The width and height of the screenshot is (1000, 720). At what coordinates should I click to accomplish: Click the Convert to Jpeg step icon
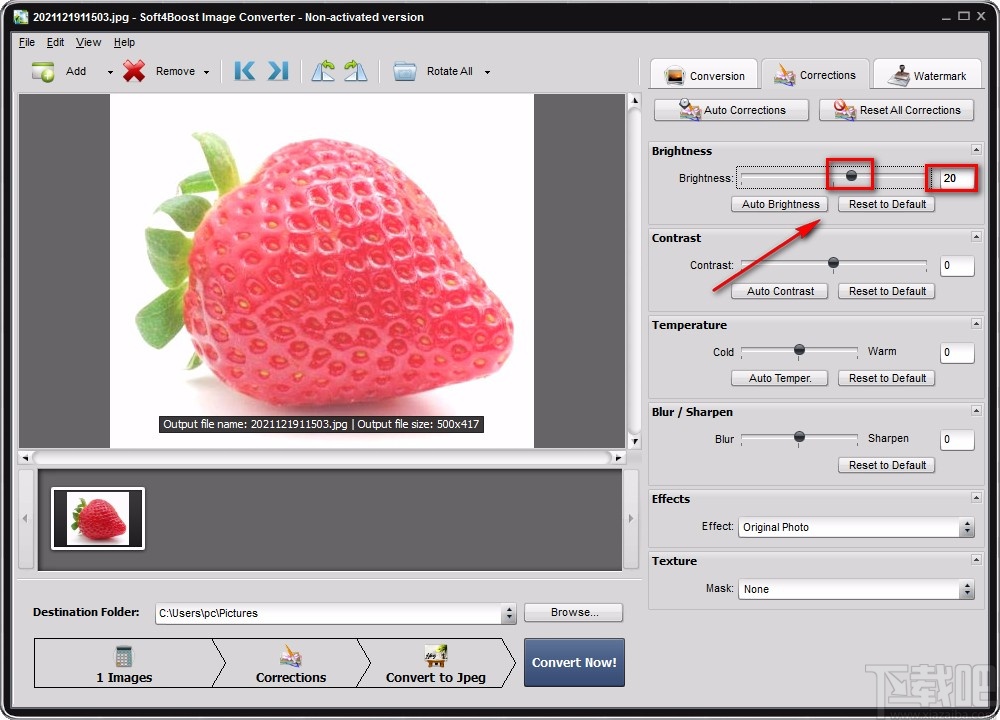(435, 656)
